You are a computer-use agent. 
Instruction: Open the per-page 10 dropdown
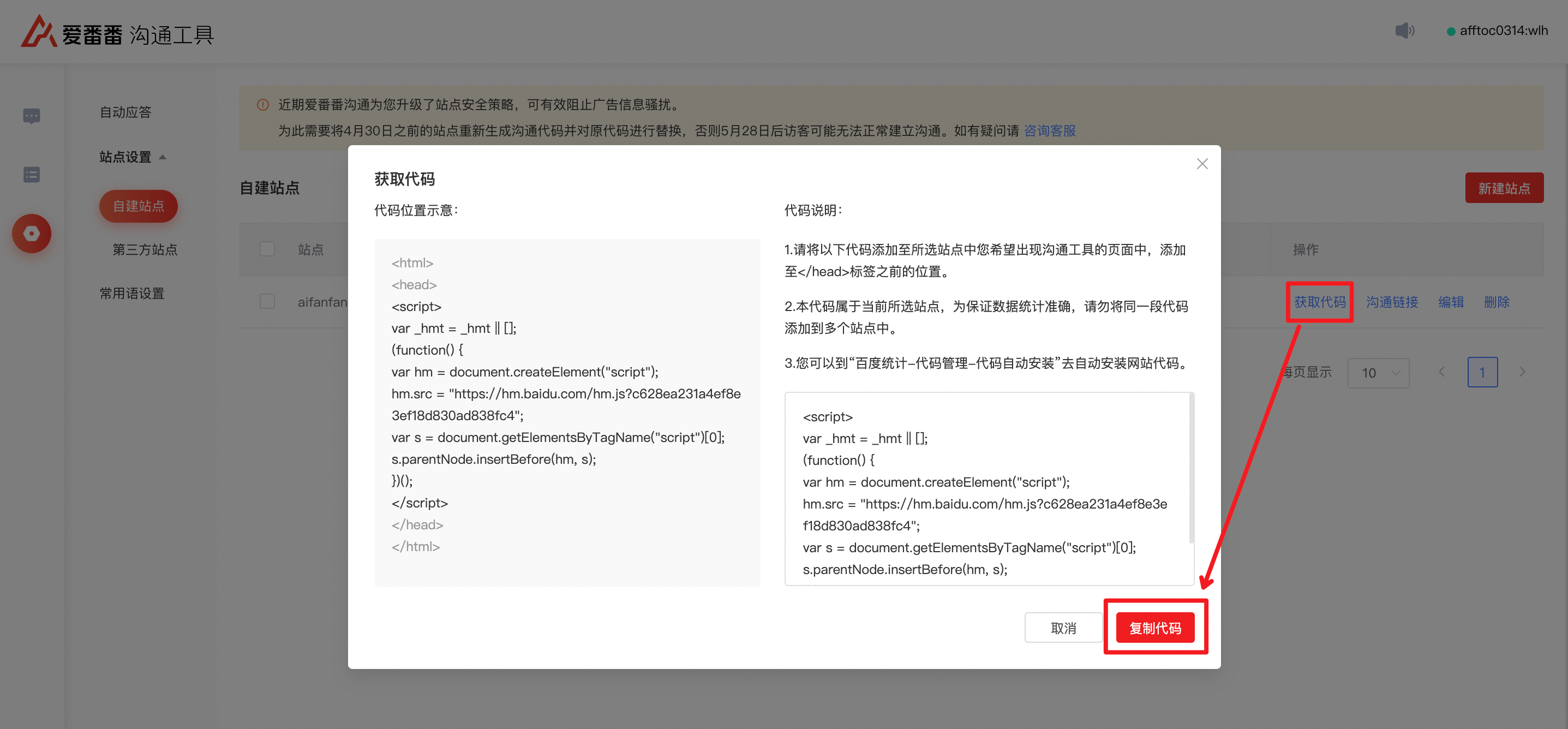pyautogui.click(x=1378, y=373)
